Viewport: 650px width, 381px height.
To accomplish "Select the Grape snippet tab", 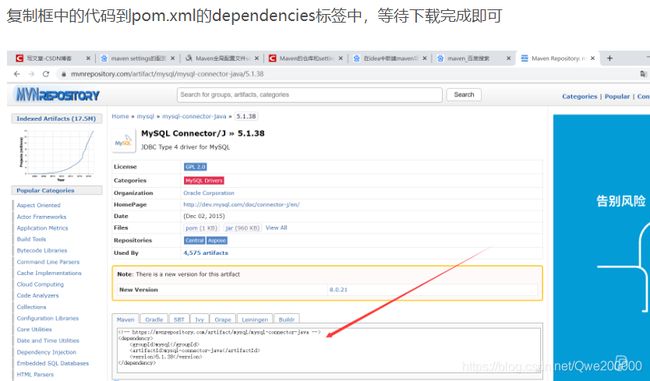I will click(x=223, y=319).
